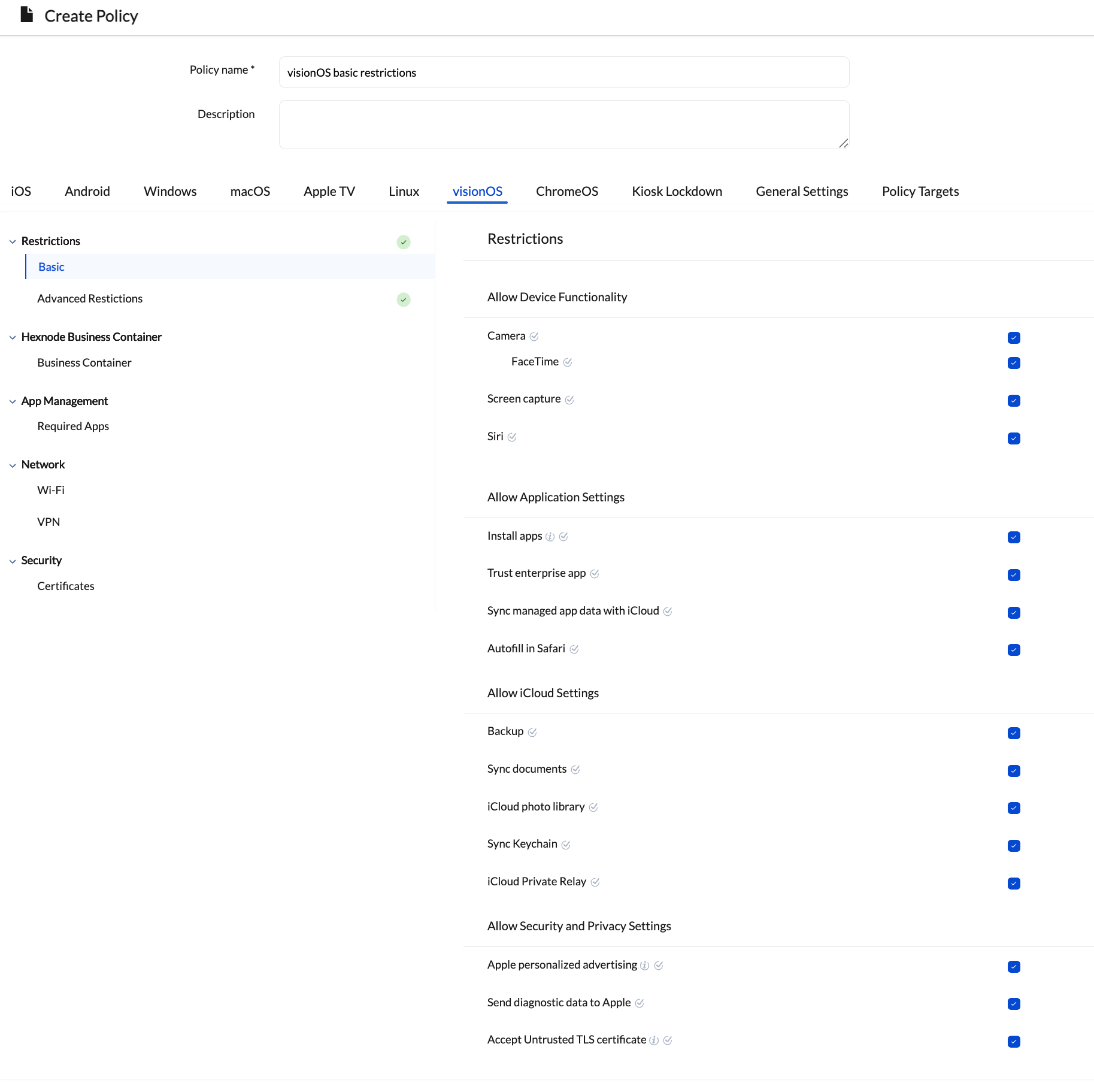This screenshot has width=1094, height=1092.
Task: Select the Basic restrictions item
Action: 230,267
